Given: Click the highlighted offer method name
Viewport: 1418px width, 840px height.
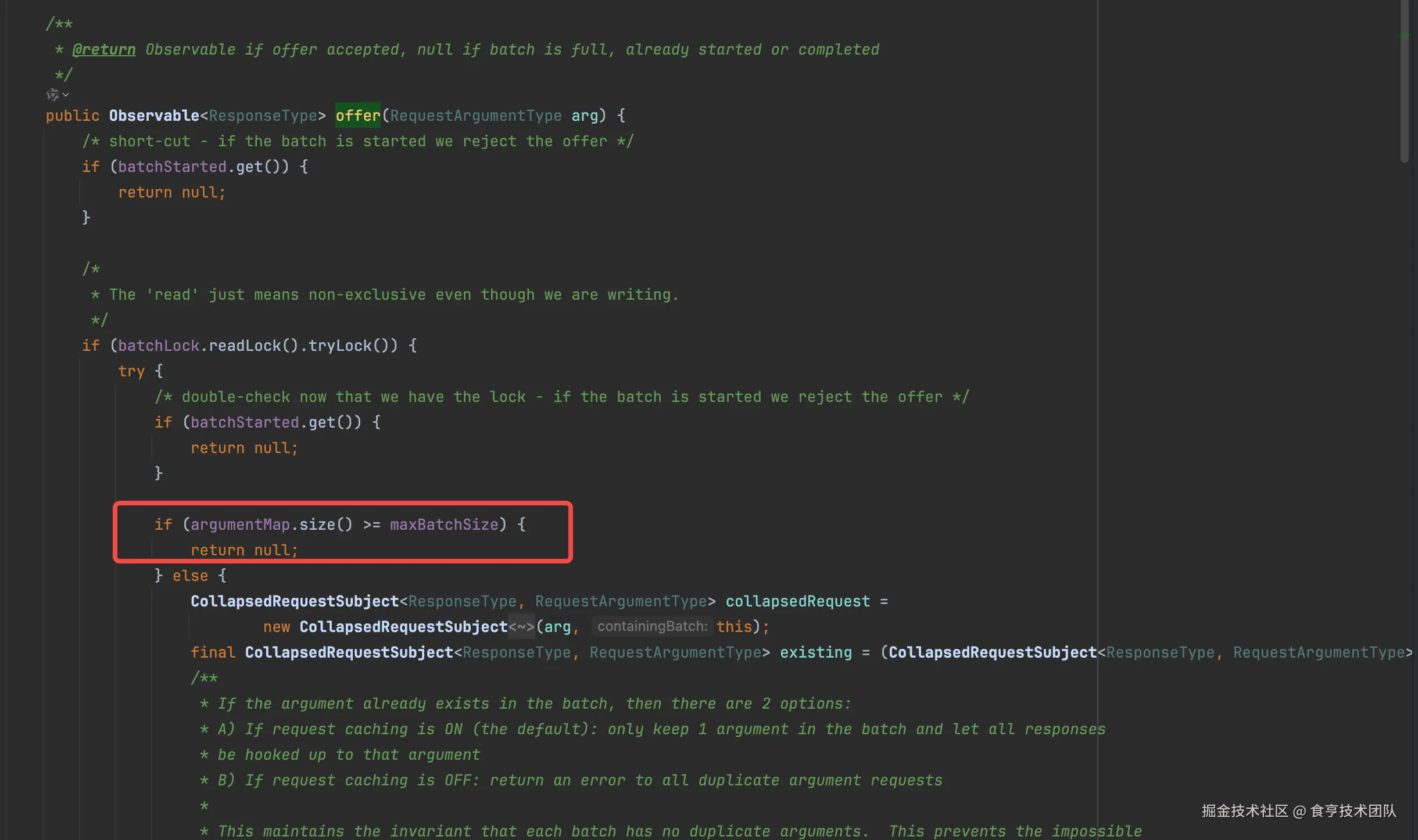Looking at the screenshot, I should (x=357, y=116).
